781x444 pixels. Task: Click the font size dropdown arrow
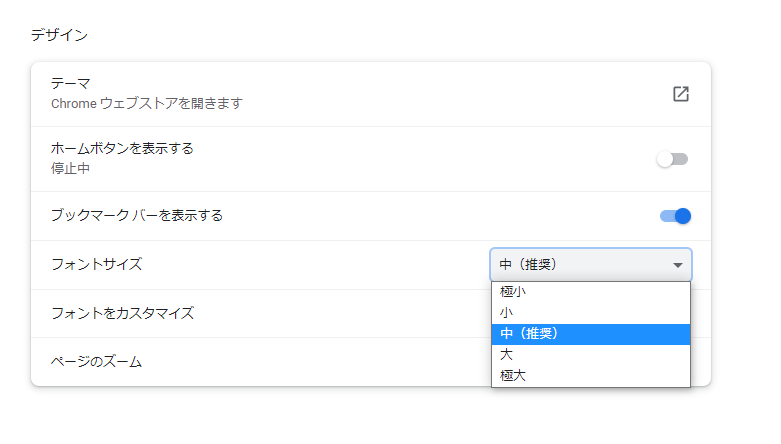pos(677,265)
